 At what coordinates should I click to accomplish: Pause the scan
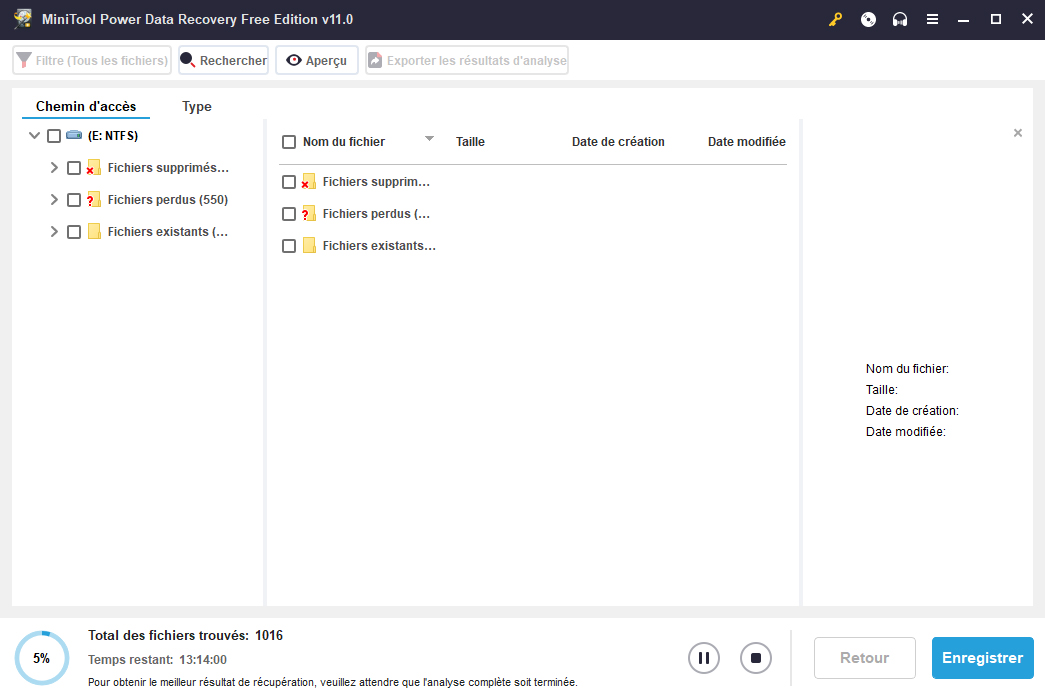coord(704,658)
